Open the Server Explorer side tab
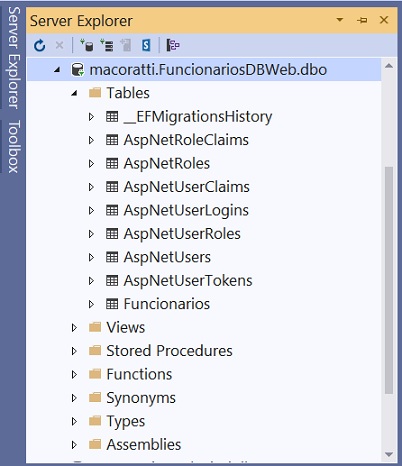This screenshot has height=466, width=402. tap(13, 57)
